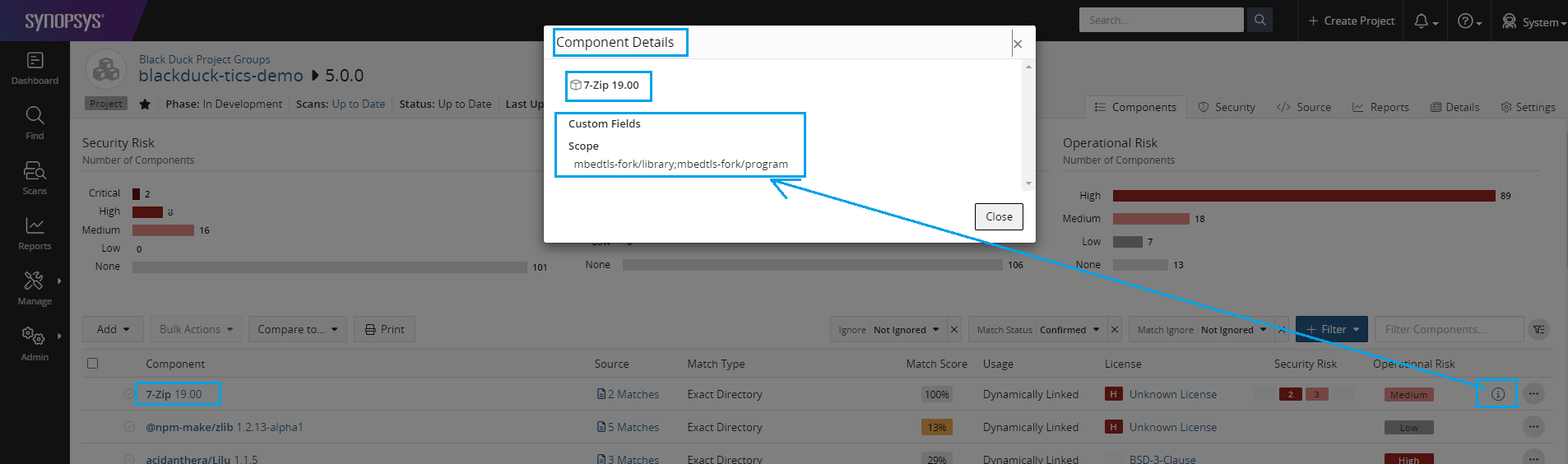The height and width of the screenshot is (464, 1568).
Task: Open the blackduck-tics-demo project link
Action: 220,76
